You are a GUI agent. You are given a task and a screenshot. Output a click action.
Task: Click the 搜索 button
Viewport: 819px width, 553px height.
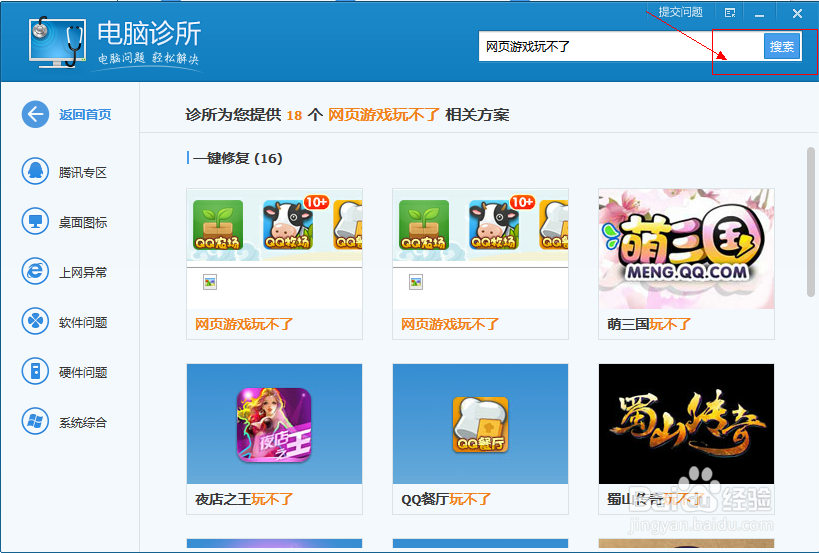click(782, 46)
